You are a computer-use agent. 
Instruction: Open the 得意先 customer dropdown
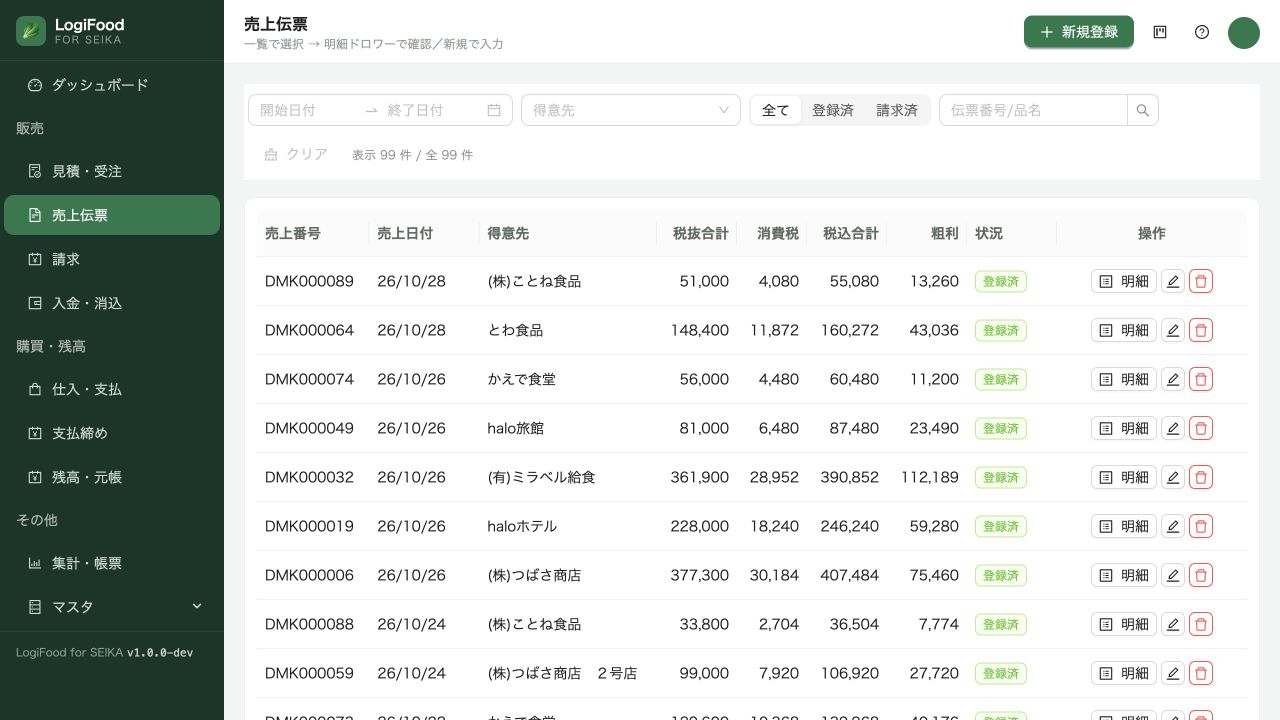631,110
